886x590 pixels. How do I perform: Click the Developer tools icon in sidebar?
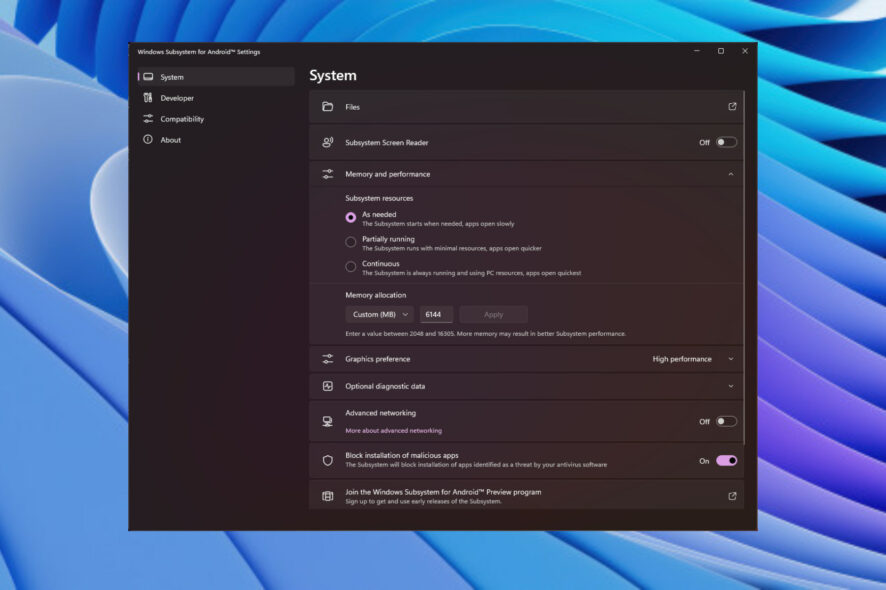pyautogui.click(x=148, y=98)
